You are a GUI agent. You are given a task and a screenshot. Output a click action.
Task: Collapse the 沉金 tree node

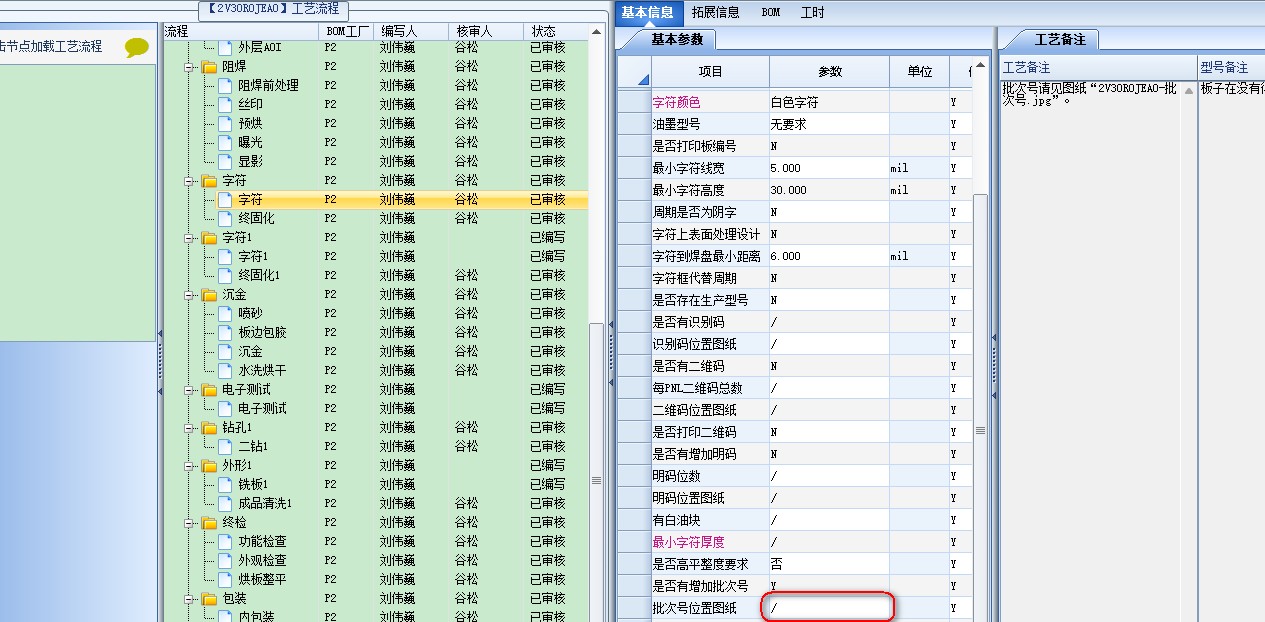(189, 295)
